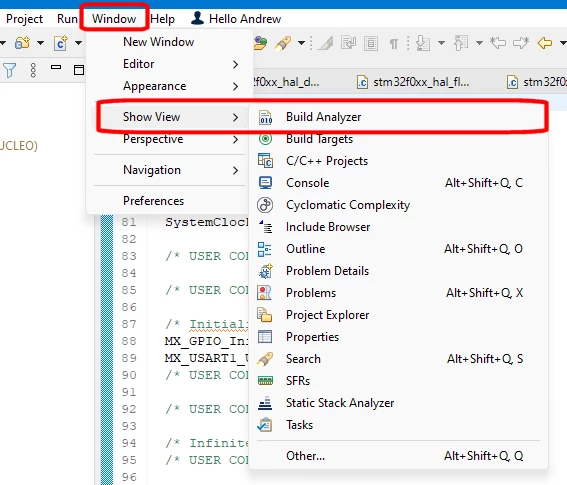Select Problems from Show View list
567x485 pixels.
[x=398, y=293]
